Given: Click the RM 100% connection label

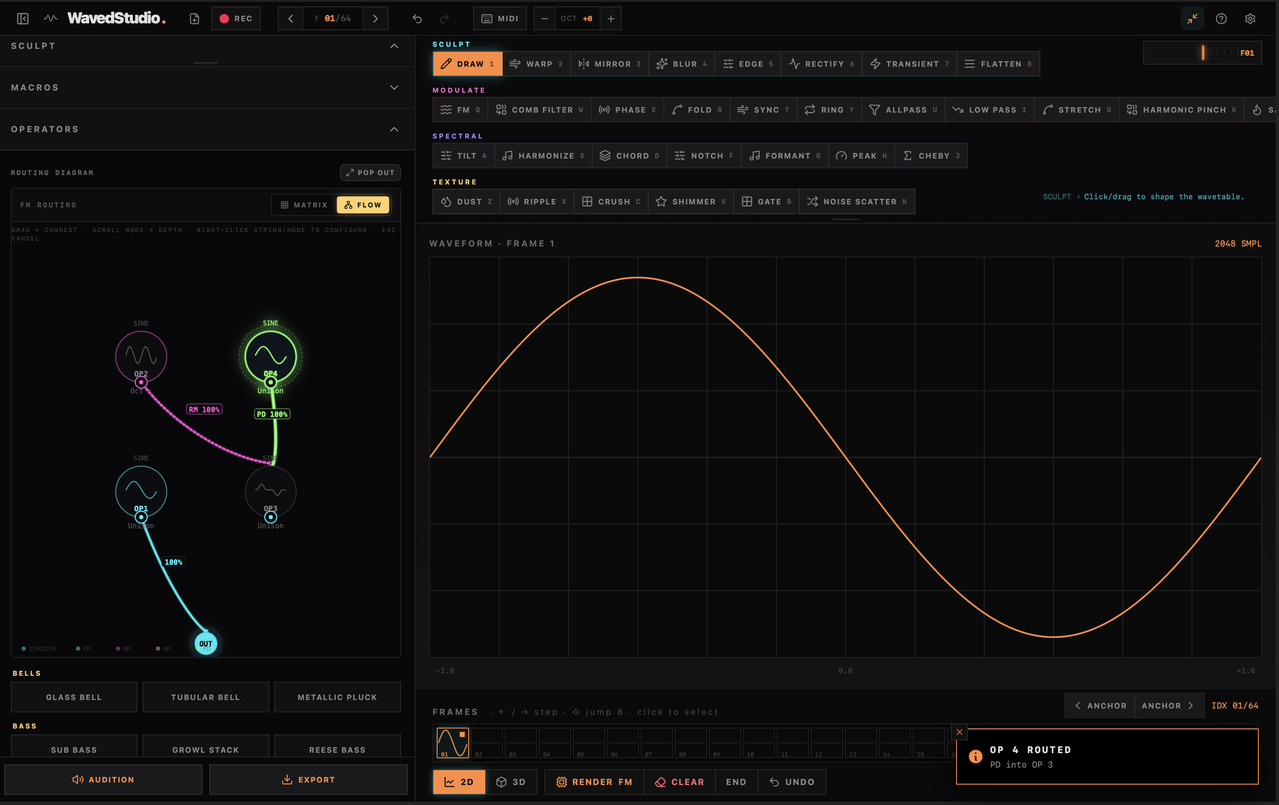Looking at the screenshot, I should tap(204, 409).
